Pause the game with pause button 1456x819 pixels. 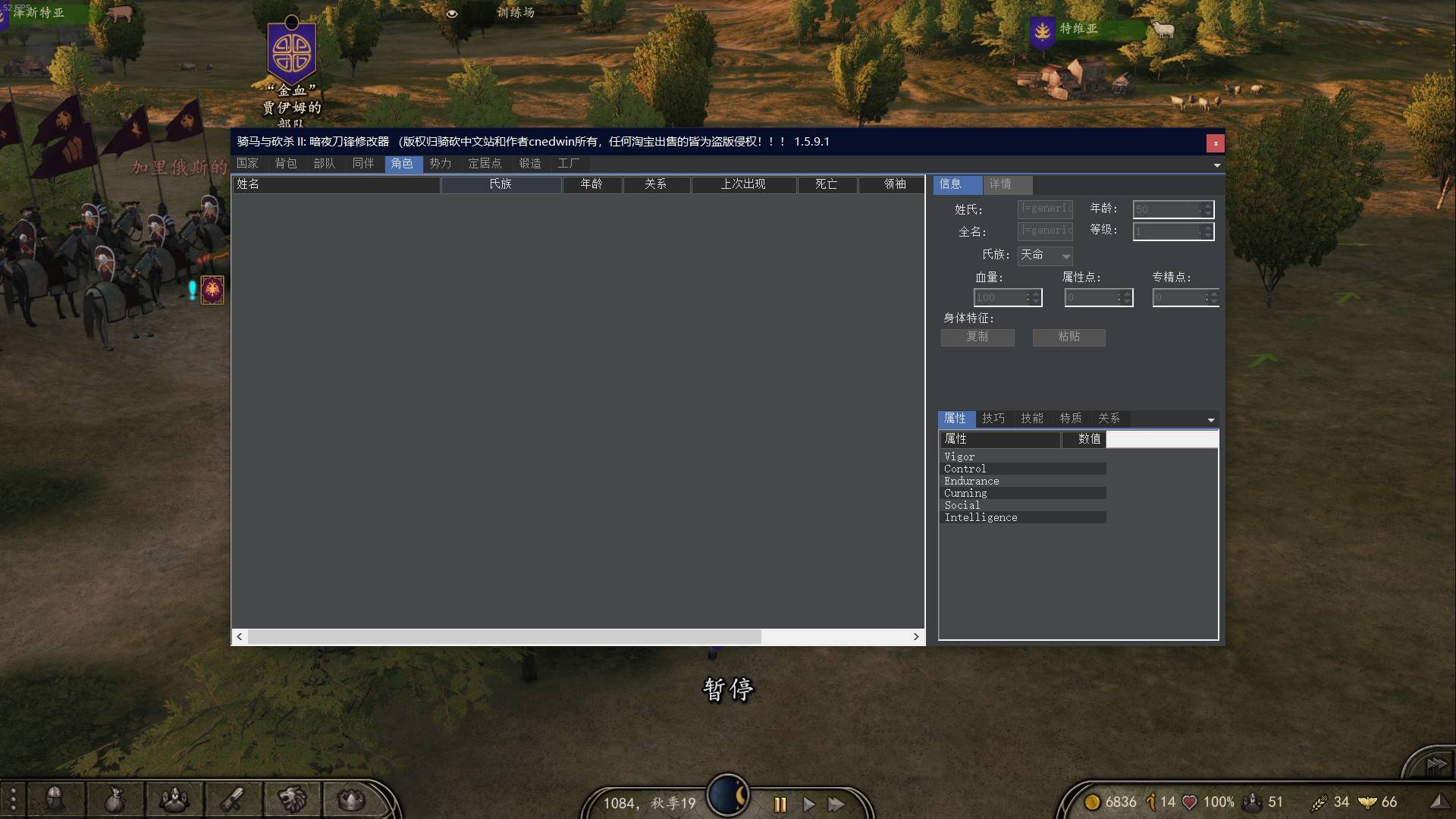click(x=780, y=804)
